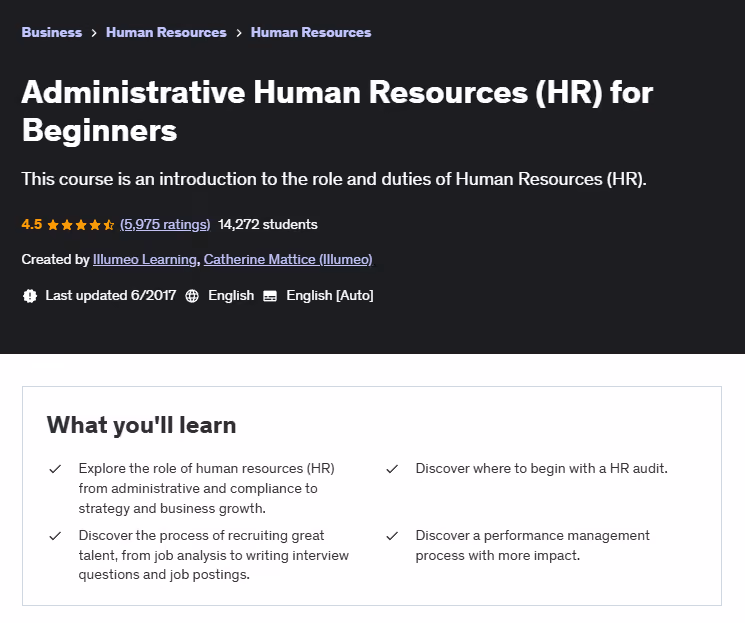Open the last Human Resources breadcrumb

point(311,32)
